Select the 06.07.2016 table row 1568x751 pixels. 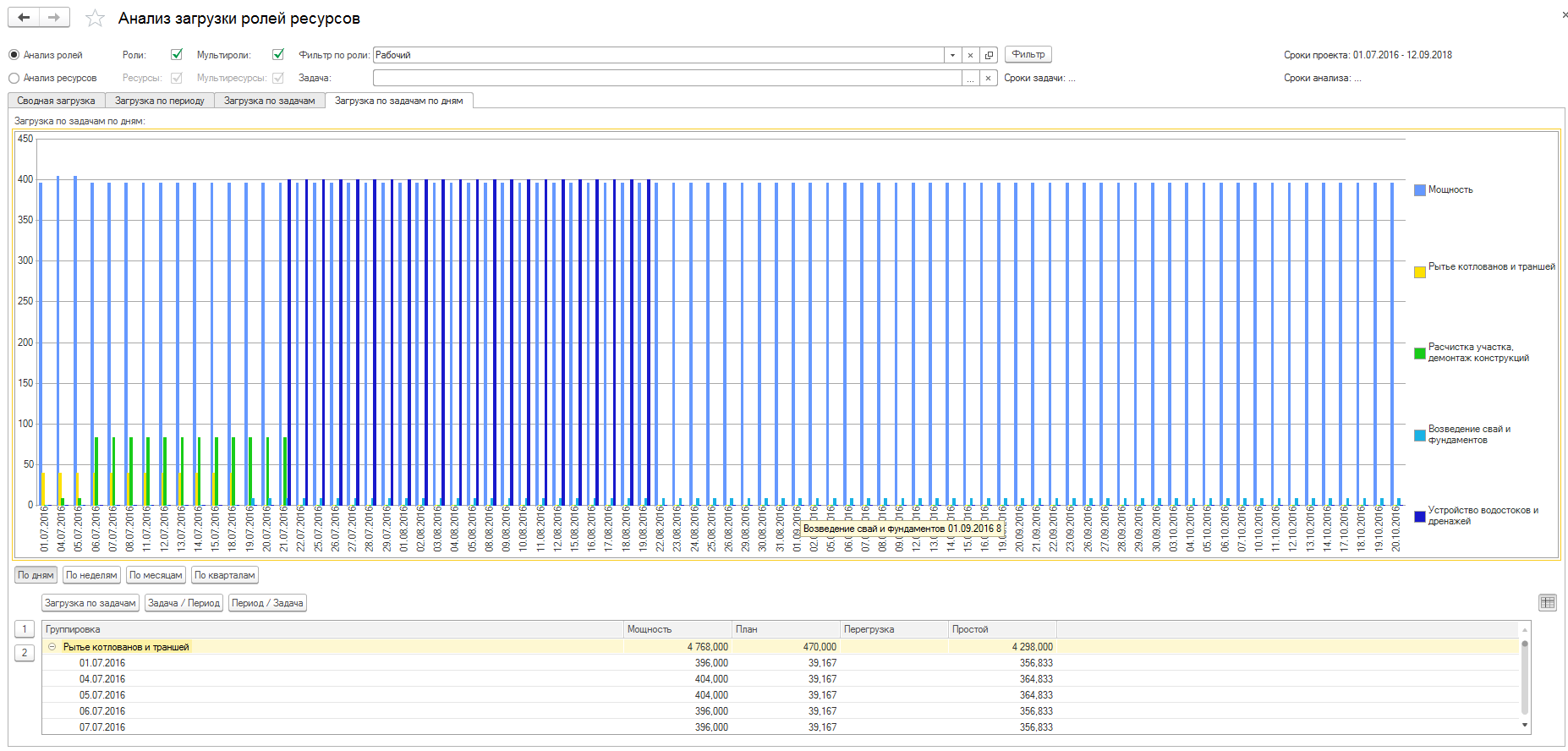(781, 711)
